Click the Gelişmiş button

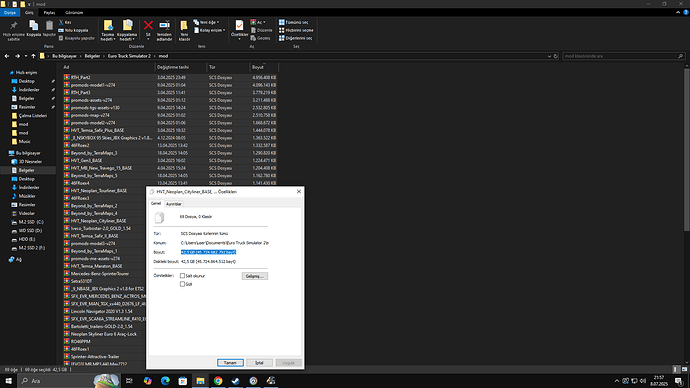coord(255,276)
